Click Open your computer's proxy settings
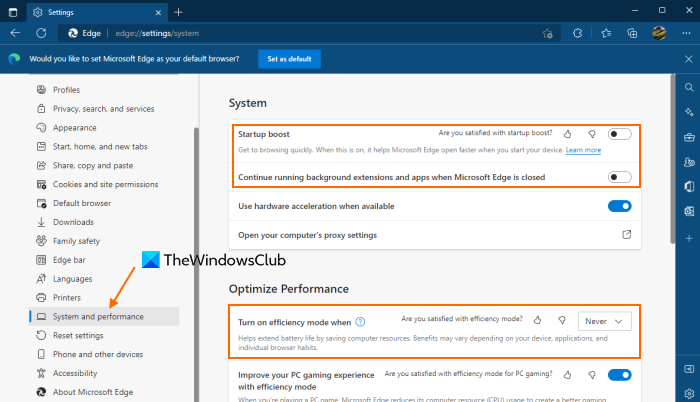The width and height of the screenshot is (700, 402). point(435,235)
